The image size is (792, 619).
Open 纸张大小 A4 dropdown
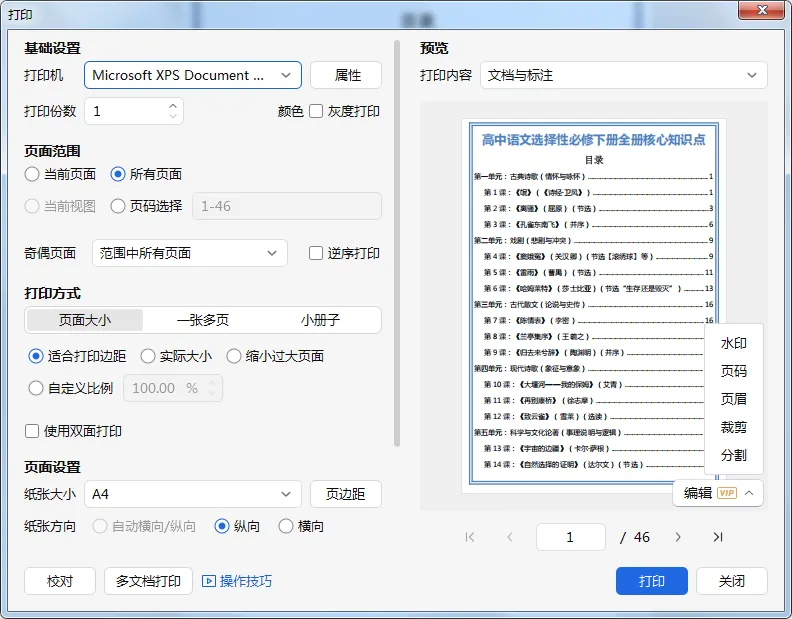coord(193,494)
